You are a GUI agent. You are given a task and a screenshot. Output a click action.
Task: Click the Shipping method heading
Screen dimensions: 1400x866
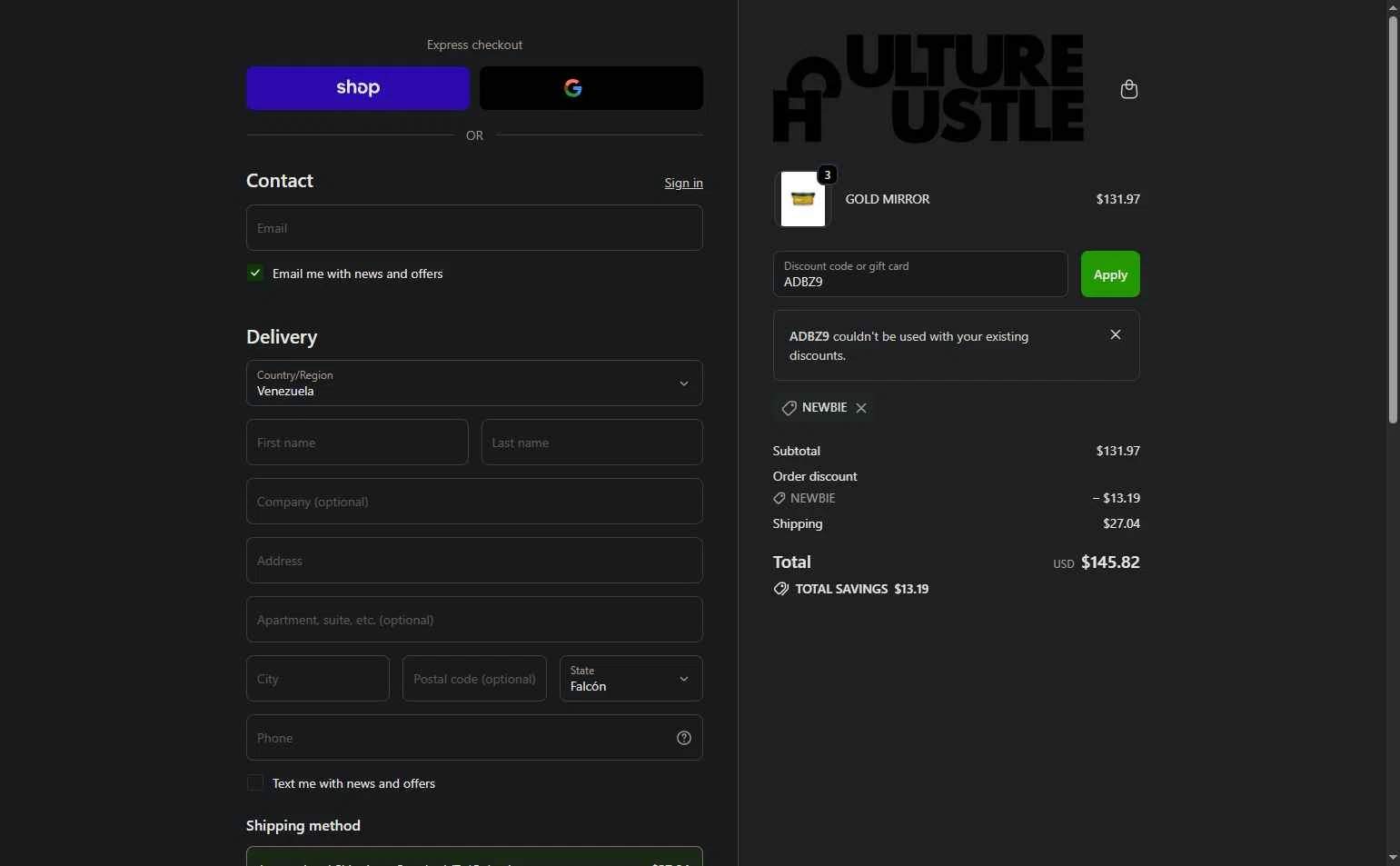pyautogui.click(x=303, y=825)
